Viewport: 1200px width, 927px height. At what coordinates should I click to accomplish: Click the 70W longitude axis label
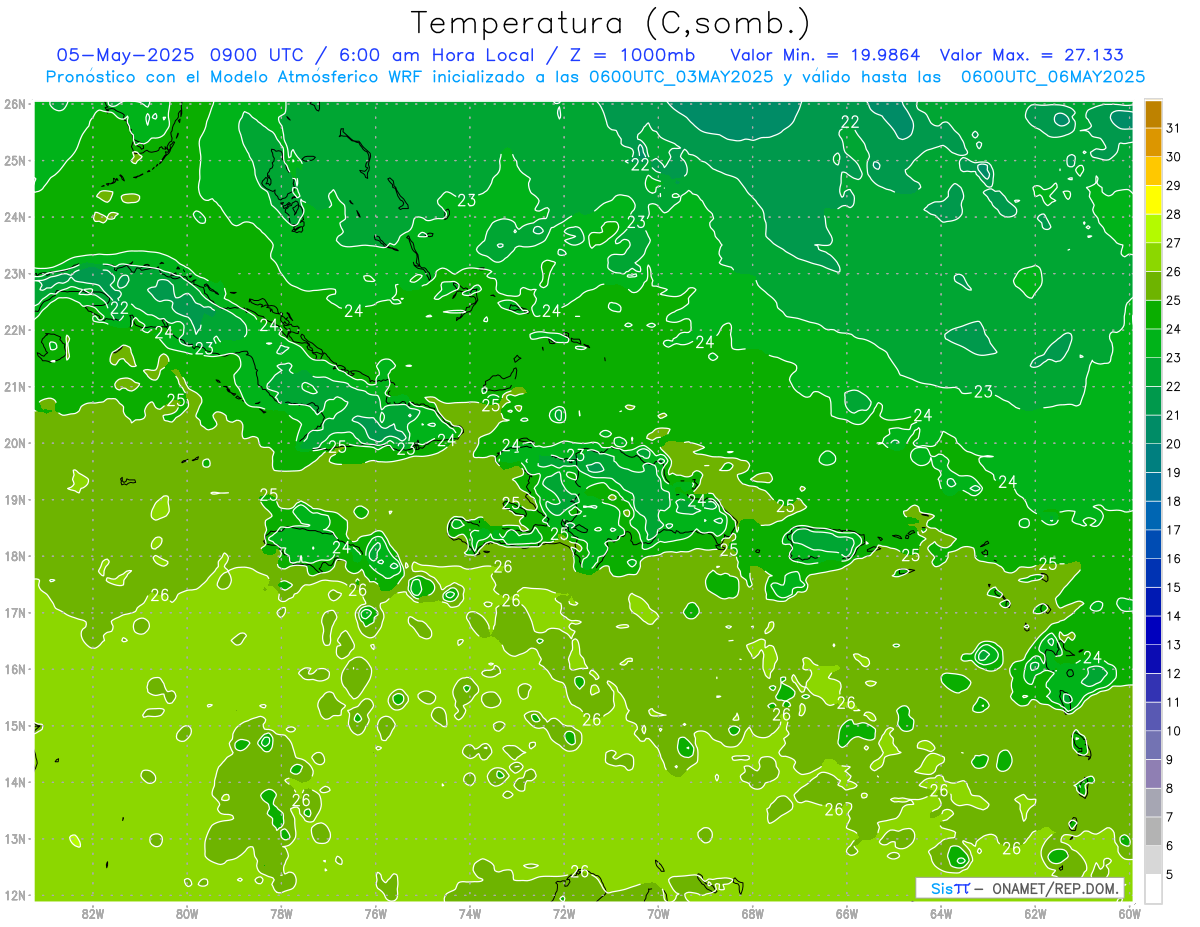coord(658,913)
